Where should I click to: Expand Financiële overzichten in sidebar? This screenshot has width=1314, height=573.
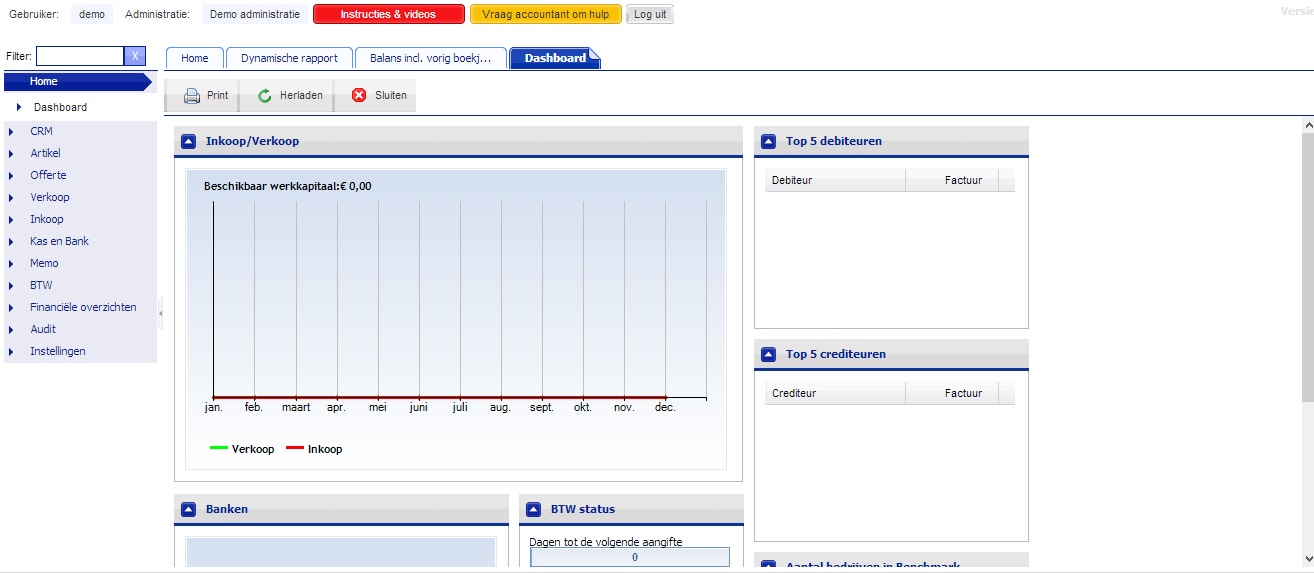pyautogui.click(x=11, y=307)
